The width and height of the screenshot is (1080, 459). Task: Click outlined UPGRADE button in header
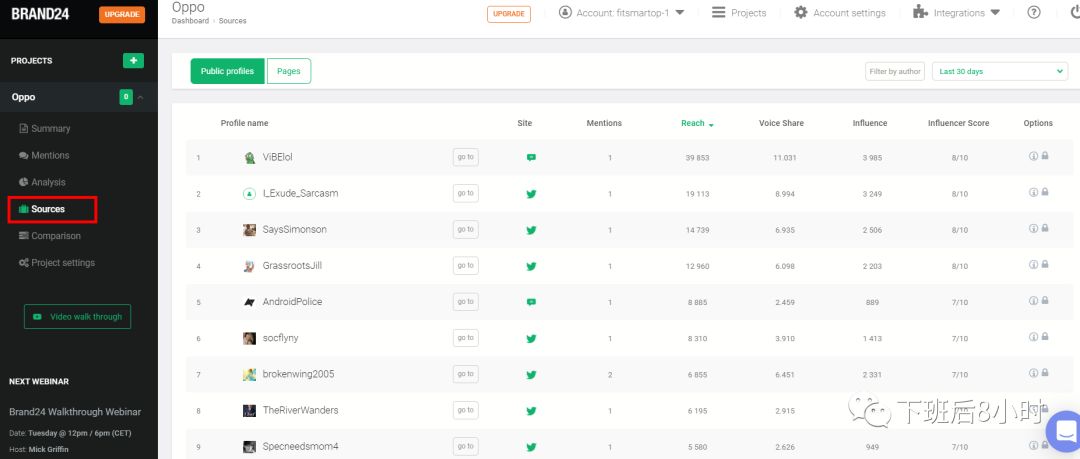tap(509, 14)
